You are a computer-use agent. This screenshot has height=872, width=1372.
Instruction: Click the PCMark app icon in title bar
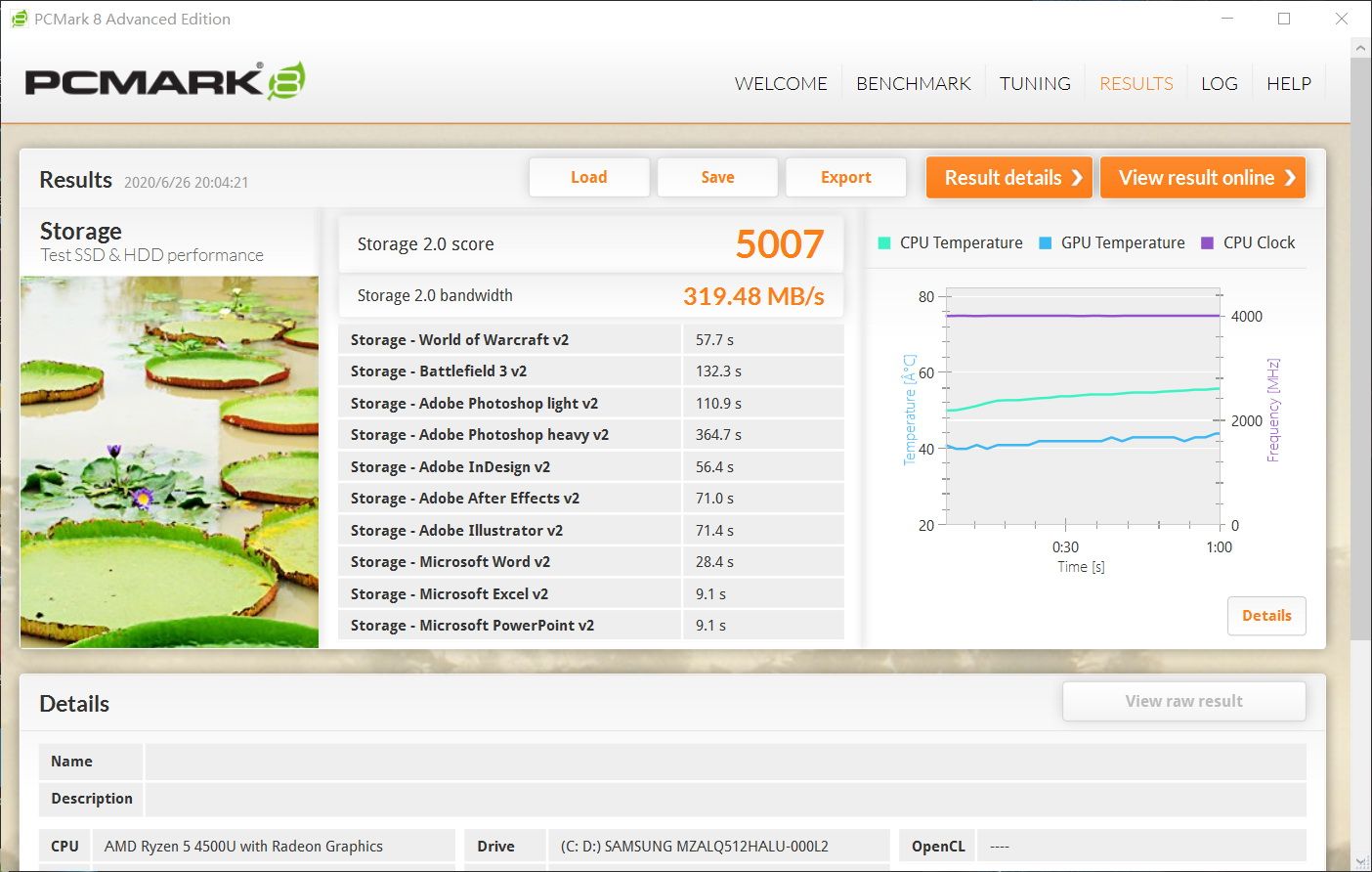pos(19,19)
